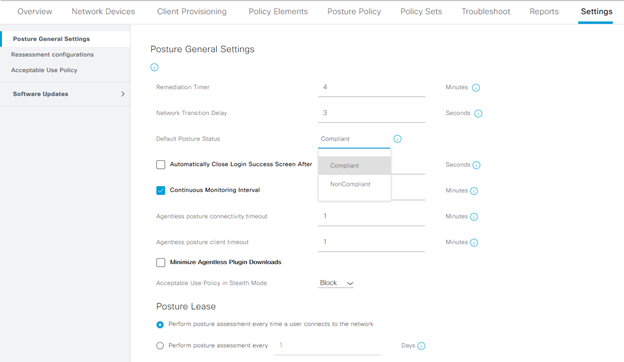Image resolution: width=624 pixels, height=362 pixels.
Task: Go to Client Provisioning tab
Action: click(191, 12)
